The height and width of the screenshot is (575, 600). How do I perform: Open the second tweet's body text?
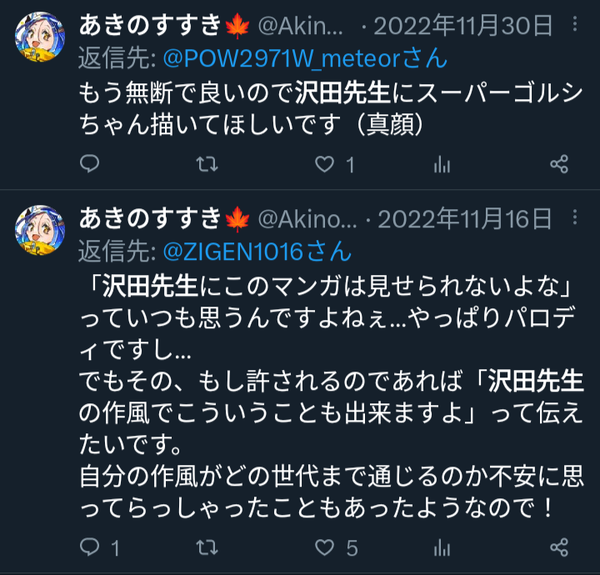coord(331,396)
